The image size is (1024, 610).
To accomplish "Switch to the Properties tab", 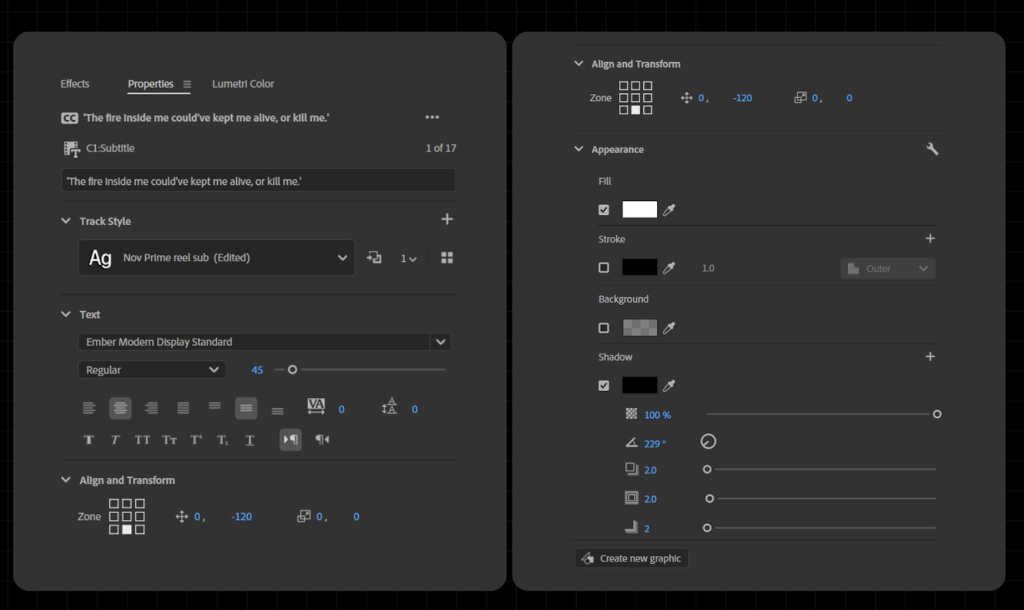I will [150, 84].
